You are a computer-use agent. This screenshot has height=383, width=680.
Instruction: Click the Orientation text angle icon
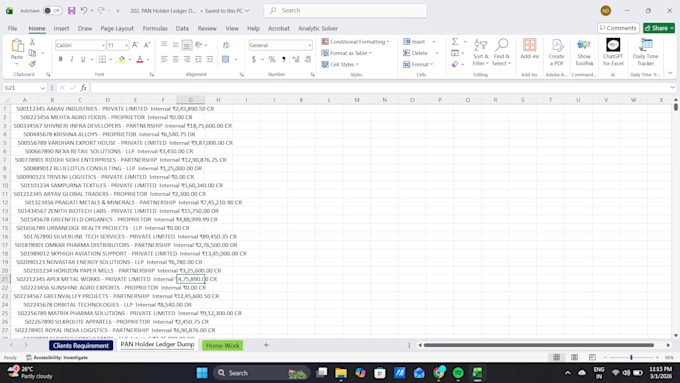click(199, 45)
